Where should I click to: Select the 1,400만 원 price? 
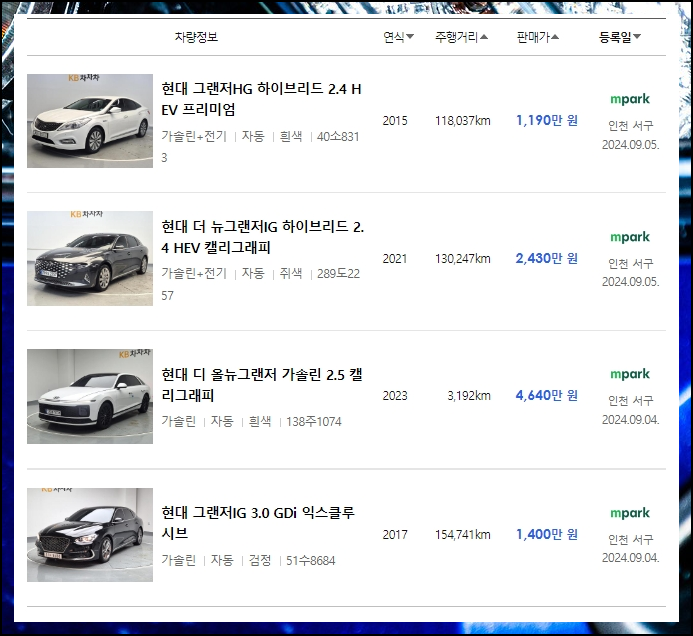click(547, 534)
